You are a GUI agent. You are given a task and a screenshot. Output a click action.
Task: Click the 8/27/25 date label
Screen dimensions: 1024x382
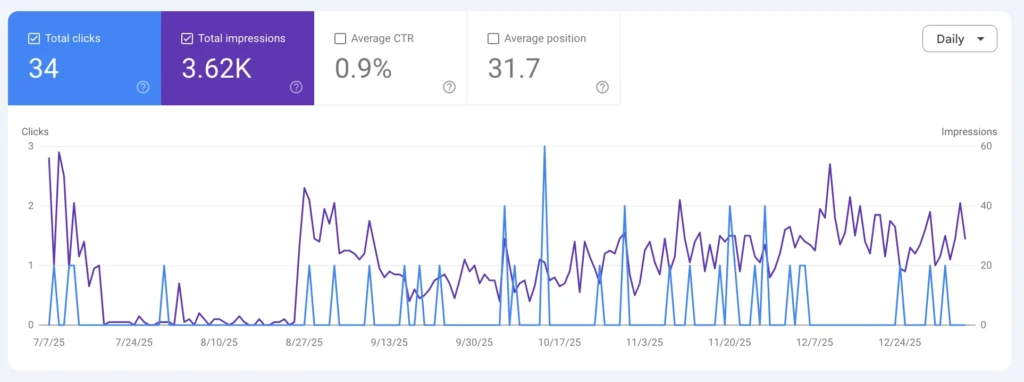pyautogui.click(x=304, y=342)
